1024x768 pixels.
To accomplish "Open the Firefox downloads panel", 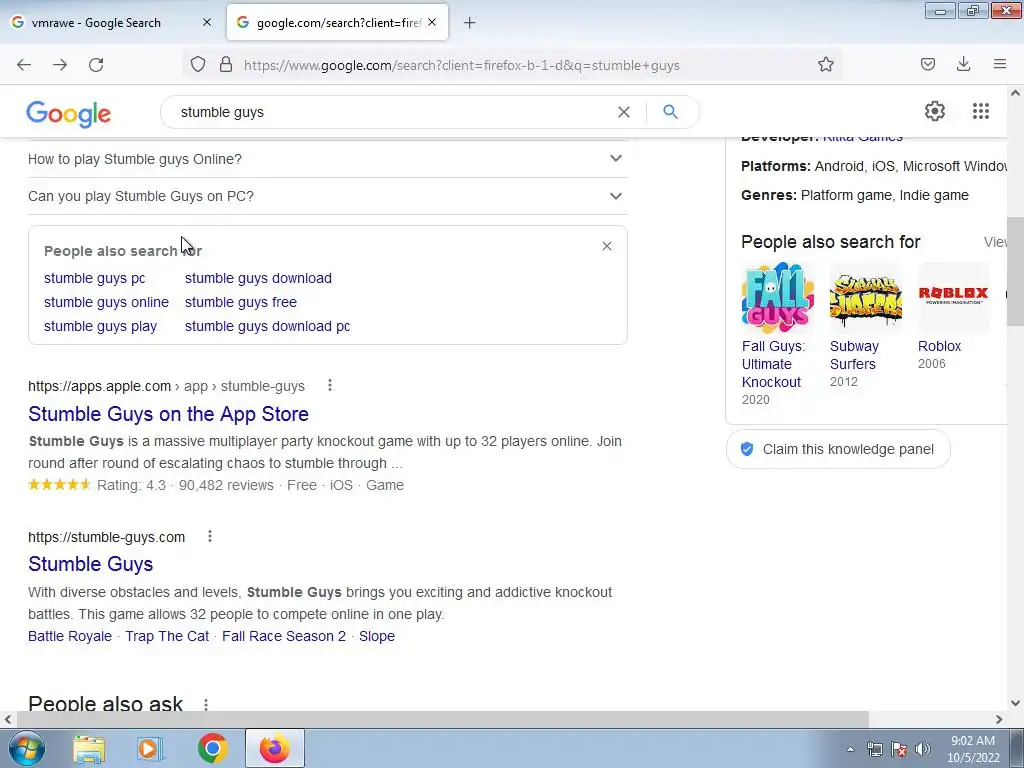I will point(963,64).
